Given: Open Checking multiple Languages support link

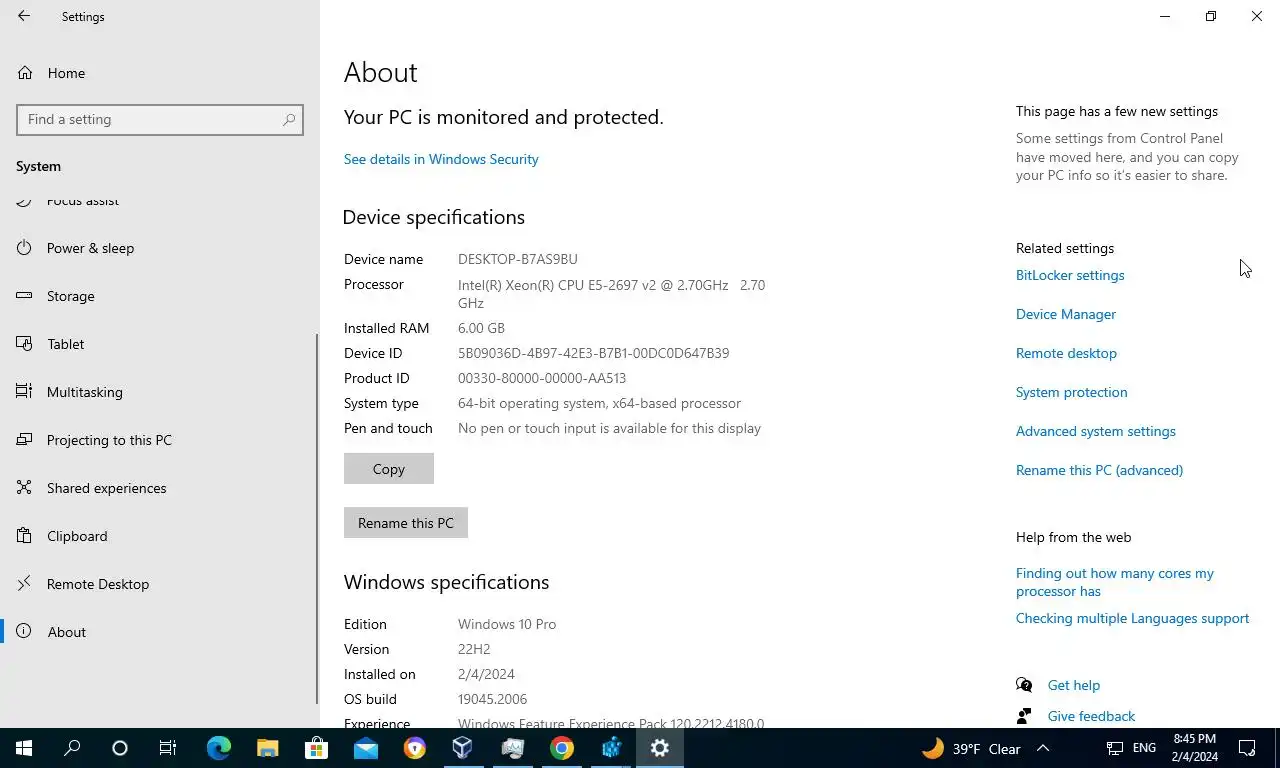Looking at the screenshot, I should [1132, 618].
